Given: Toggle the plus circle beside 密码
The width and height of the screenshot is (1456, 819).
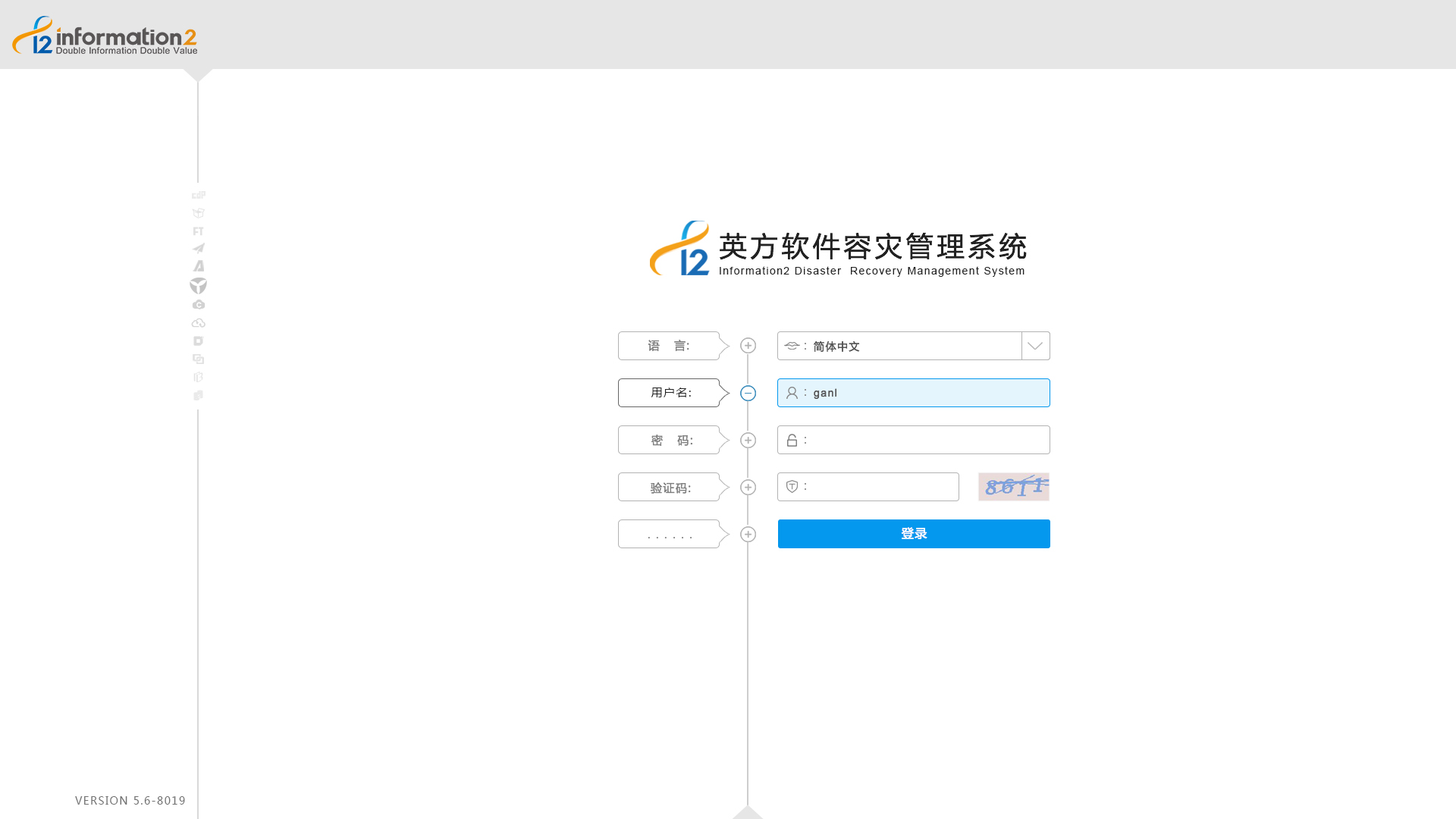Looking at the screenshot, I should (x=748, y=440).
